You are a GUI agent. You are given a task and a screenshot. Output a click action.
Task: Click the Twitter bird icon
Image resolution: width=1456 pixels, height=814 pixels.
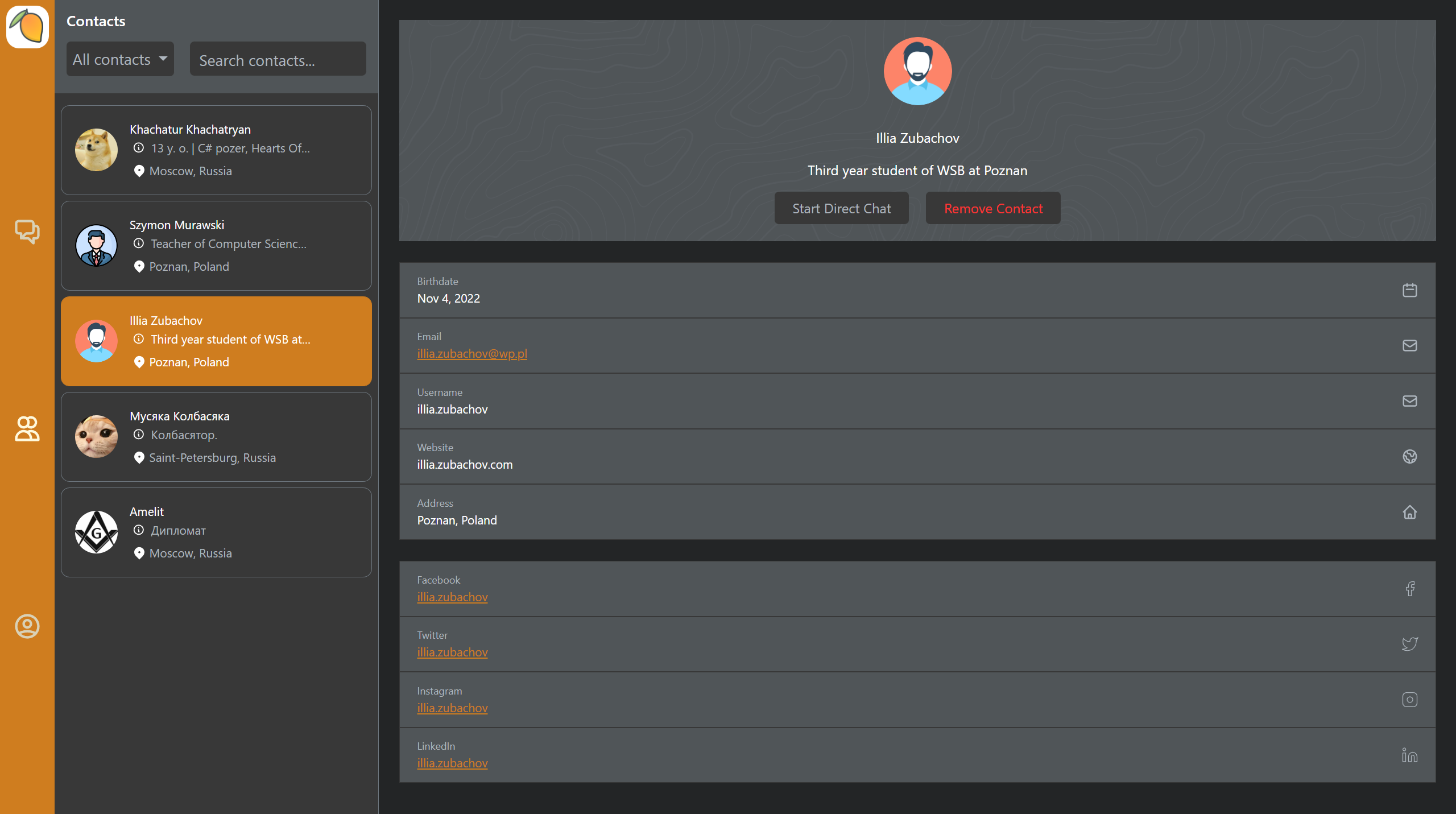pos(1409,644)
